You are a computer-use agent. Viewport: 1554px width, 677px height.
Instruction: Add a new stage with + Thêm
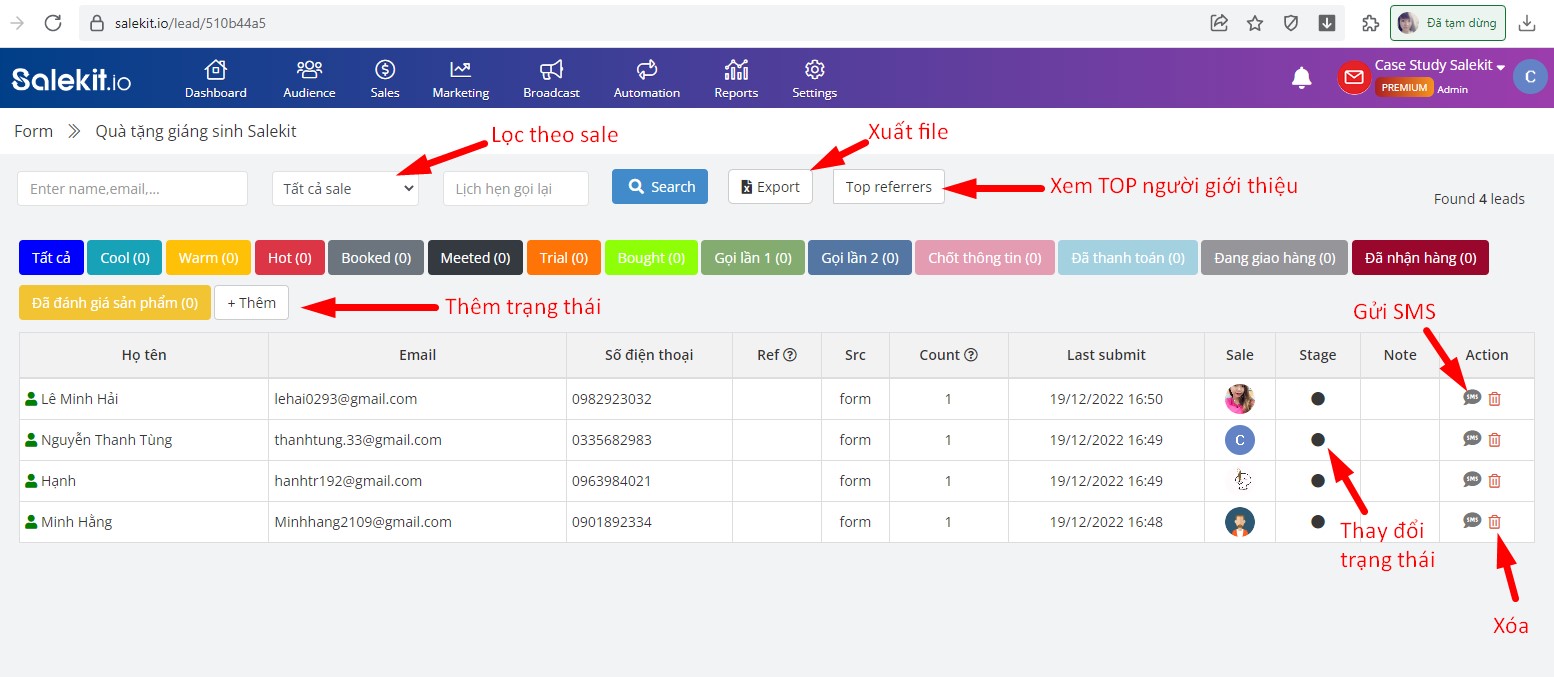tap(251, 303)
